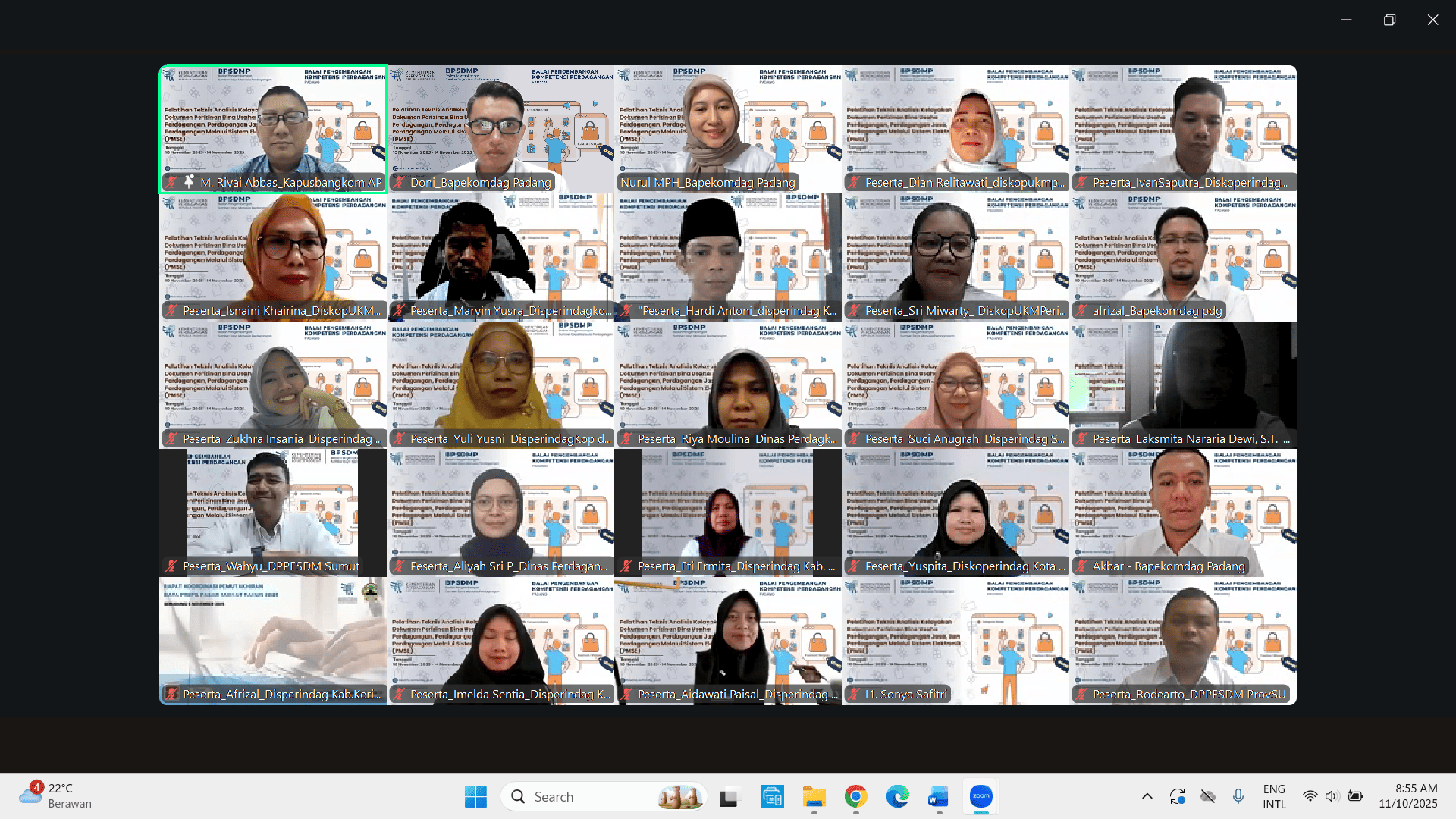Screen dimensions: 1456x819
Task: Restore down the Zoom meeting window
Action: pyautogui.click(x=1389, y=20)
